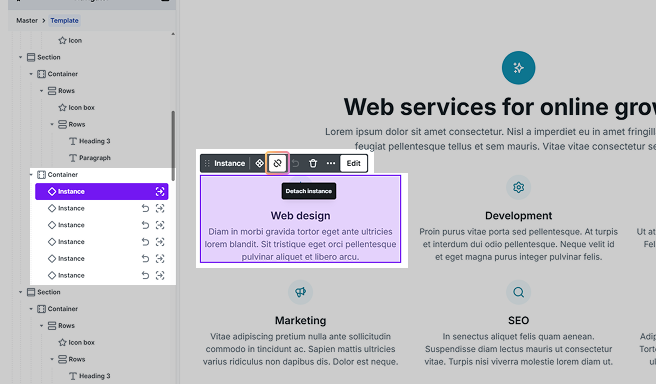Select the Icon row at the top of the tree
656x384 pixels.
[x=70, y=41]
